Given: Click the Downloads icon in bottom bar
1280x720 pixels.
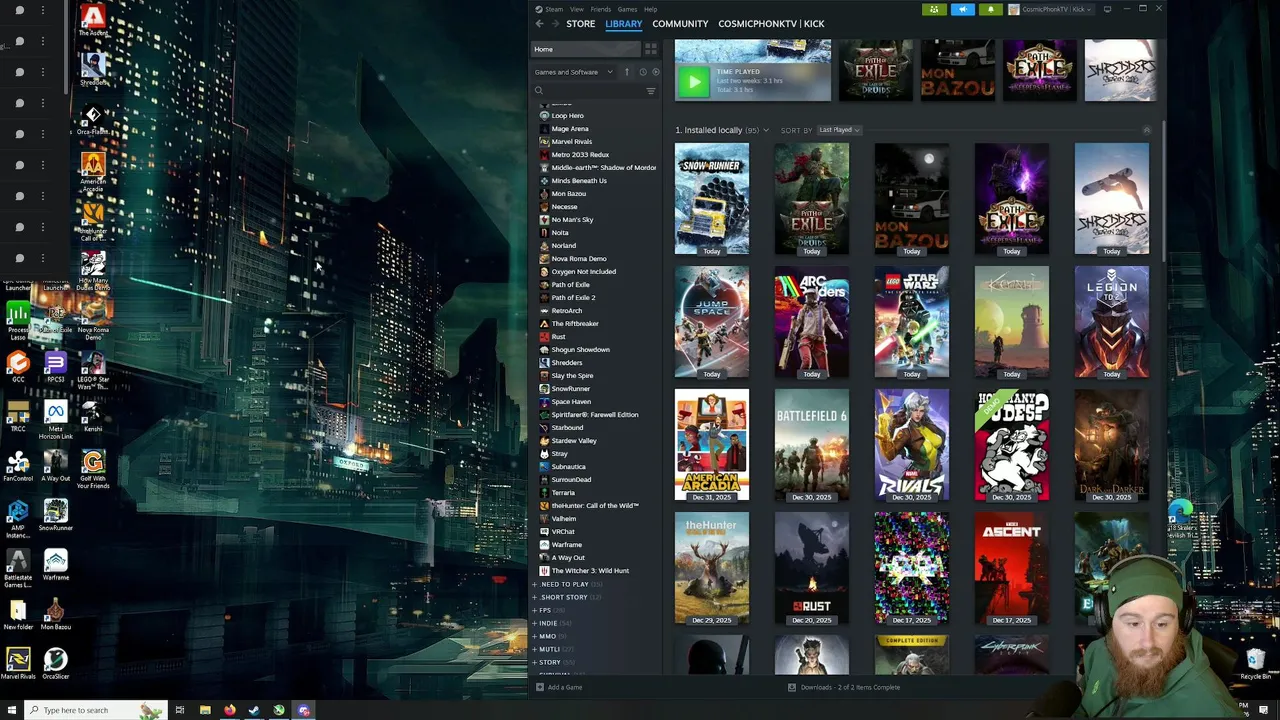Looking at the screenshot, I should click(x=792, y=687).
